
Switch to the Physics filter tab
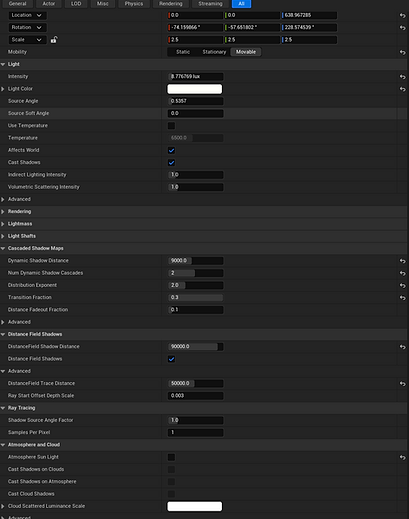134,4
